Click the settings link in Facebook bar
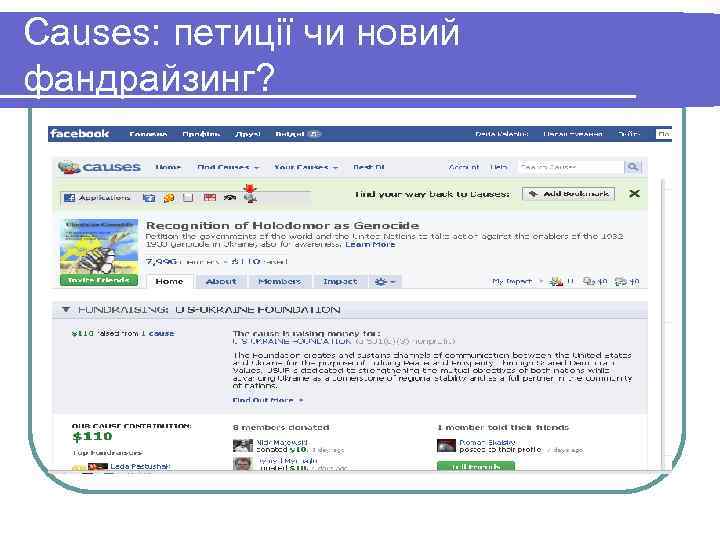This screenshot has width=720, height=540. pyautogui.click(x=573, y=134)
